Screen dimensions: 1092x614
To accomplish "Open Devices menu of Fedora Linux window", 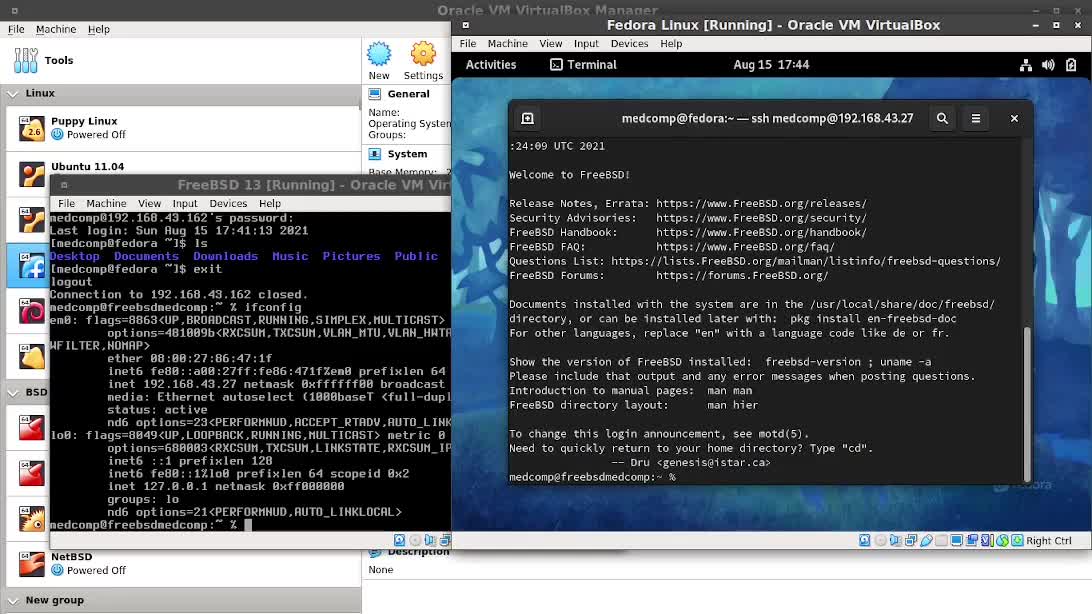I will 630,43.
